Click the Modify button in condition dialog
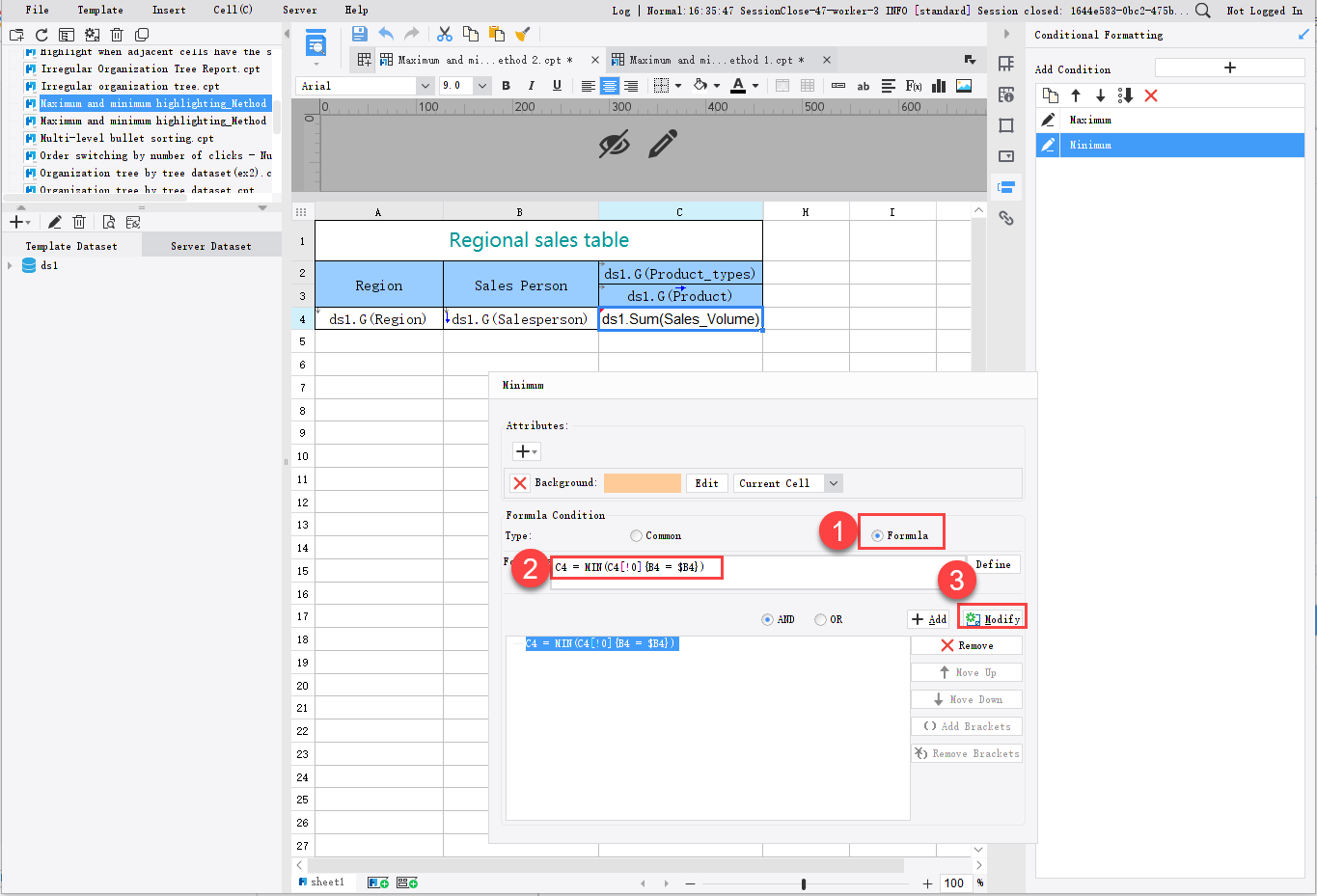 tap(992, 615)
